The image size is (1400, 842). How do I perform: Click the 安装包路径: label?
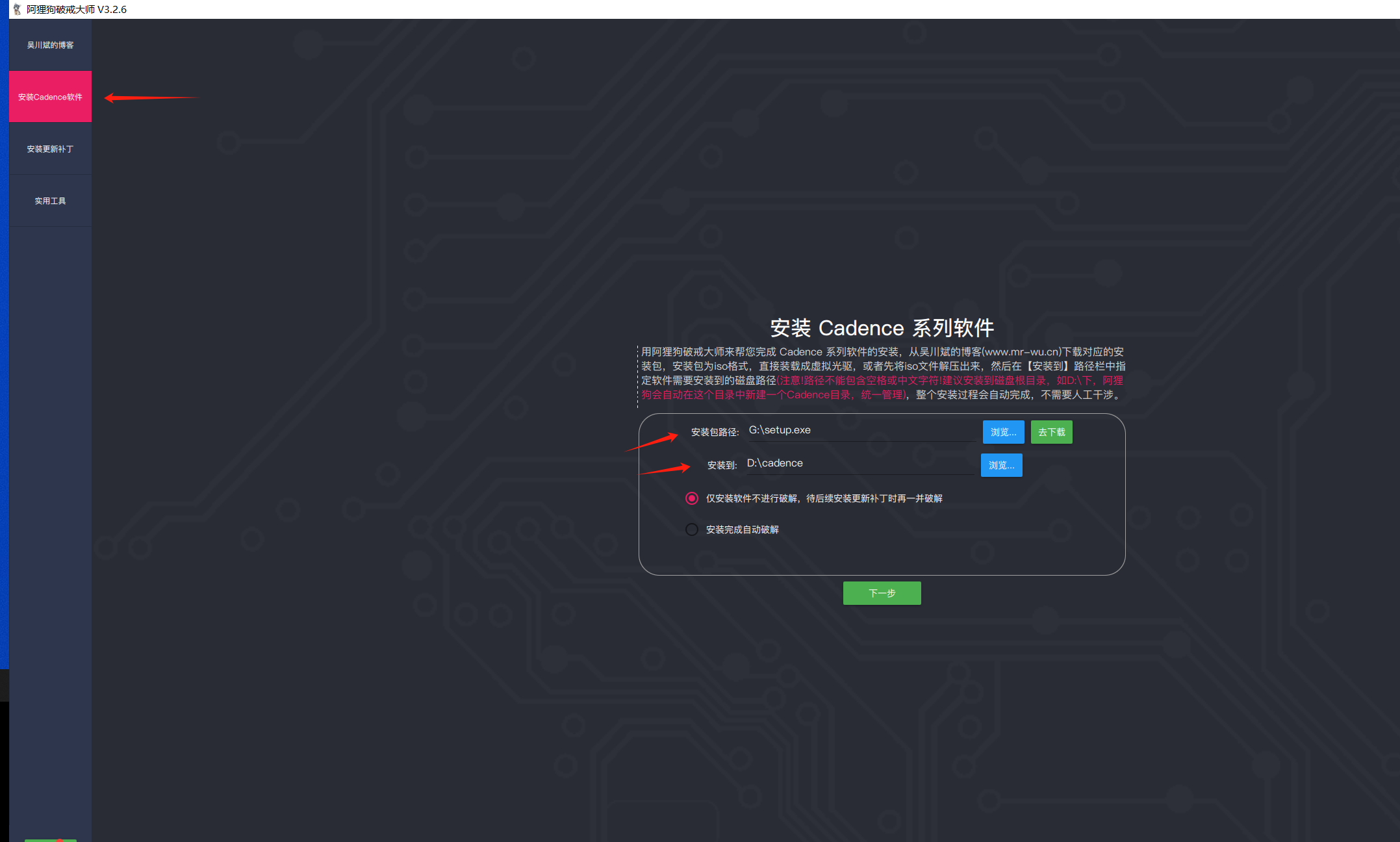click(715, 432)
